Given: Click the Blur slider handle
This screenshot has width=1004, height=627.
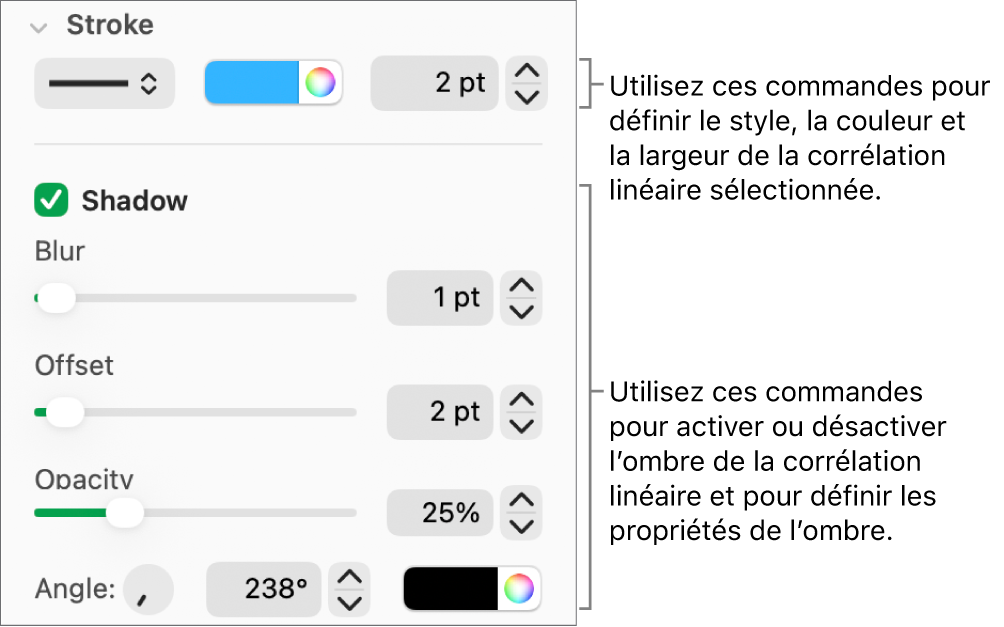Looking at the screenshot, I should (x=56, y=298).
